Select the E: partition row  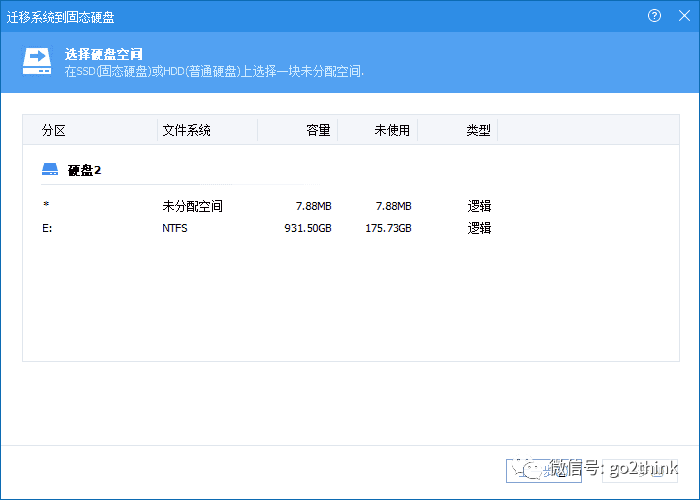[267, 228]
